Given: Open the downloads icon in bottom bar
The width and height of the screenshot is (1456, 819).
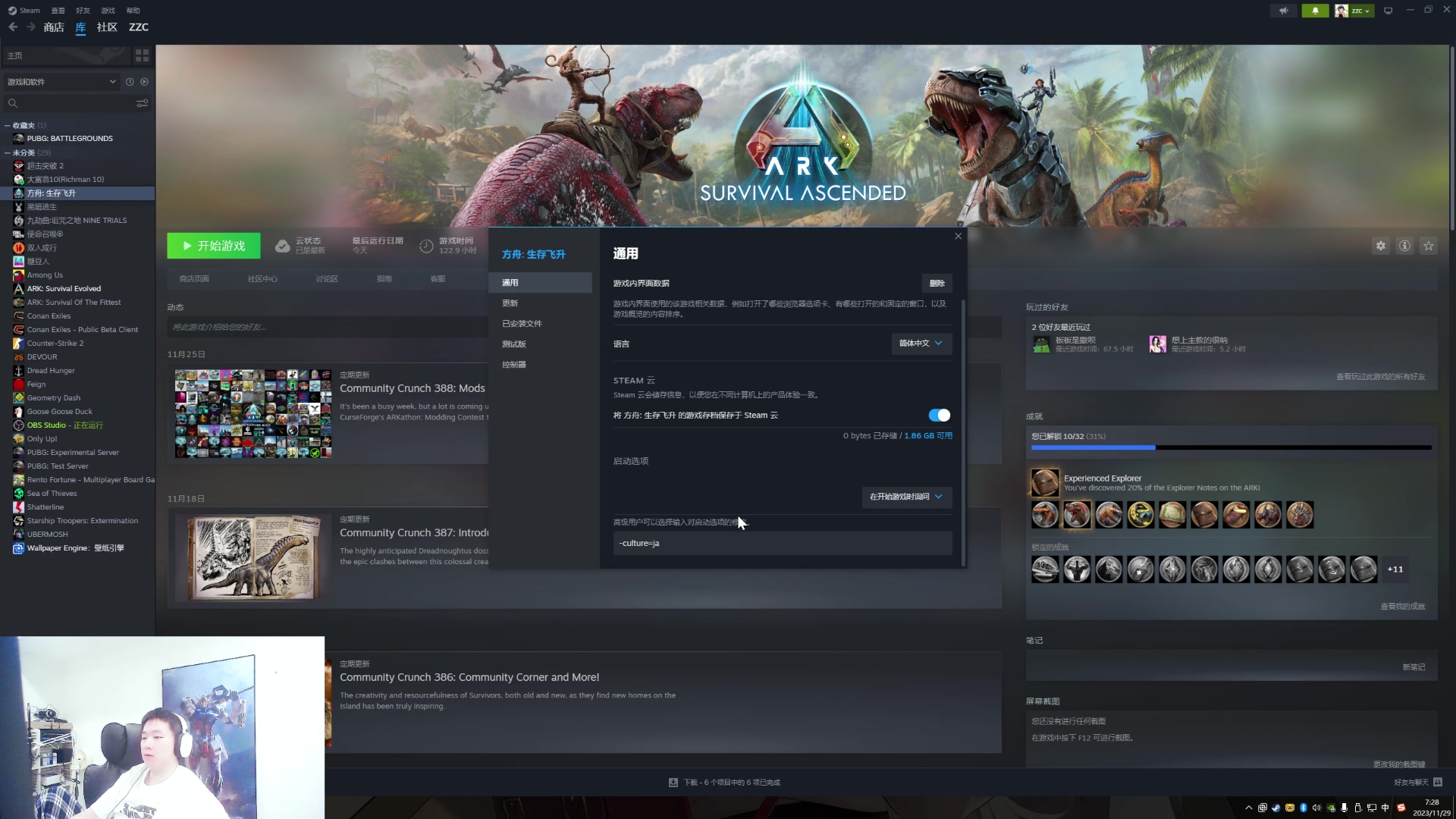Looking at the screenshot, I should click(673, 782).
